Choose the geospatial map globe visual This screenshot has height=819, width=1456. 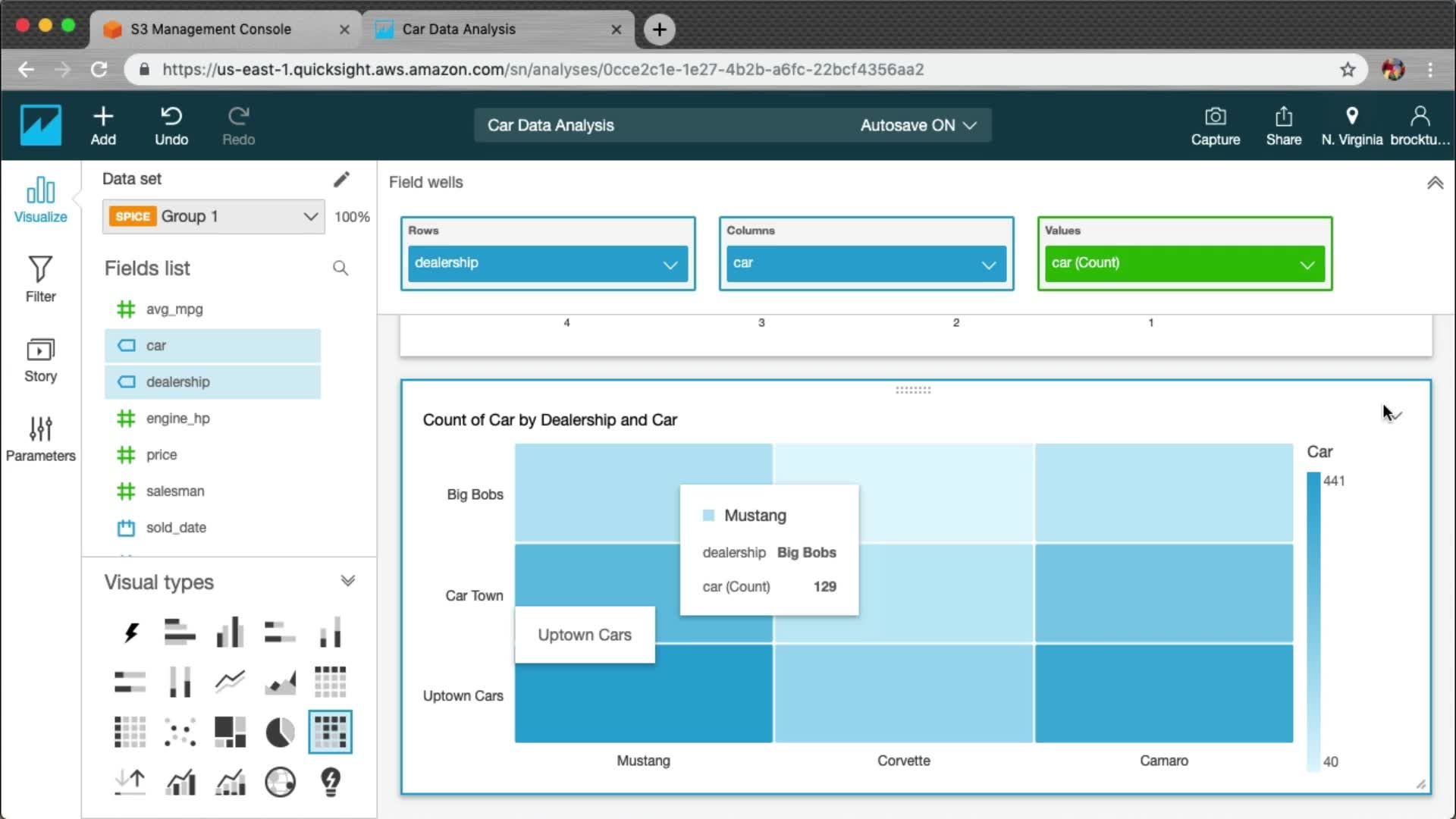click(x=280, y=782)
